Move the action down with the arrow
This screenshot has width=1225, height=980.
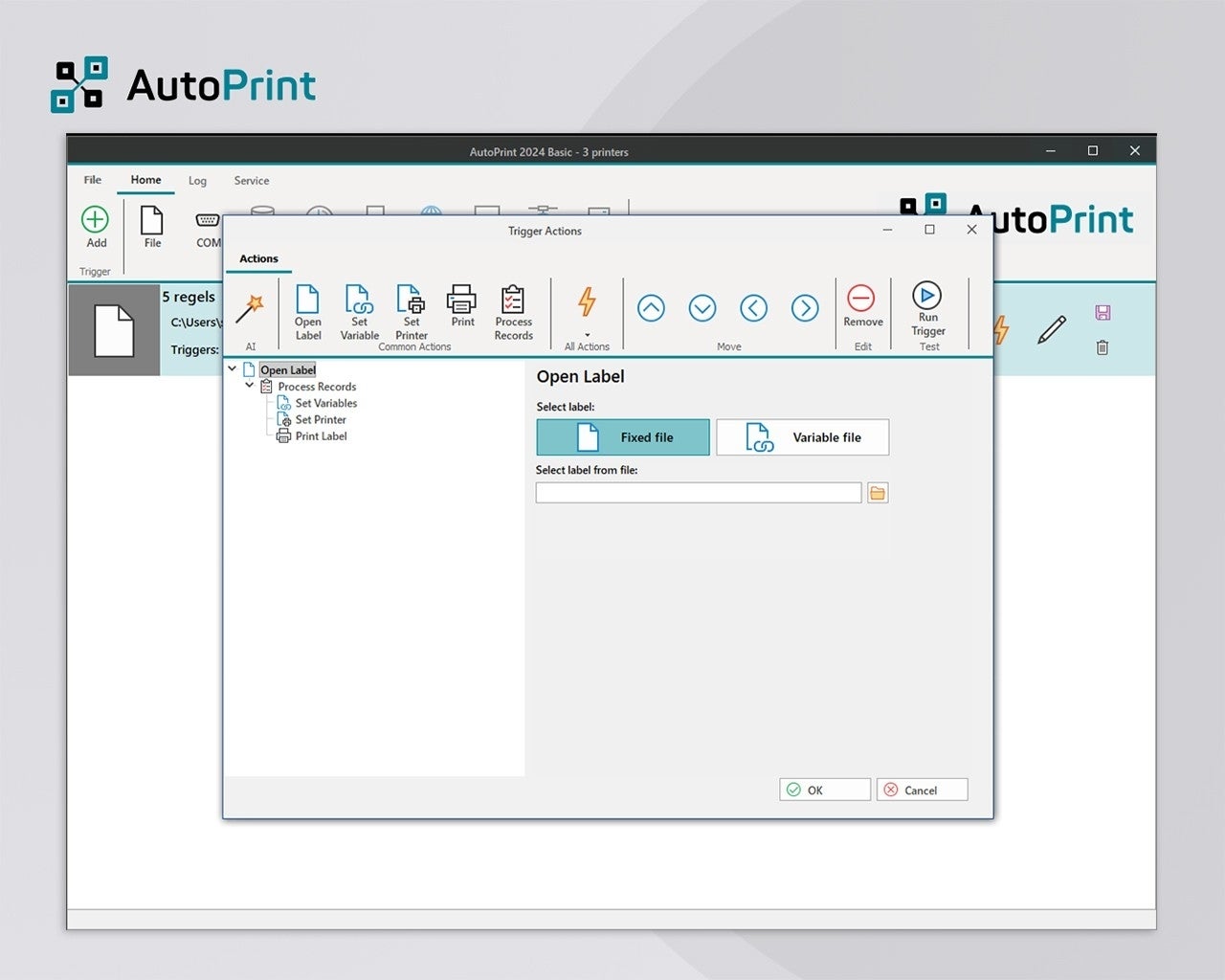click(x=702, y=308)
